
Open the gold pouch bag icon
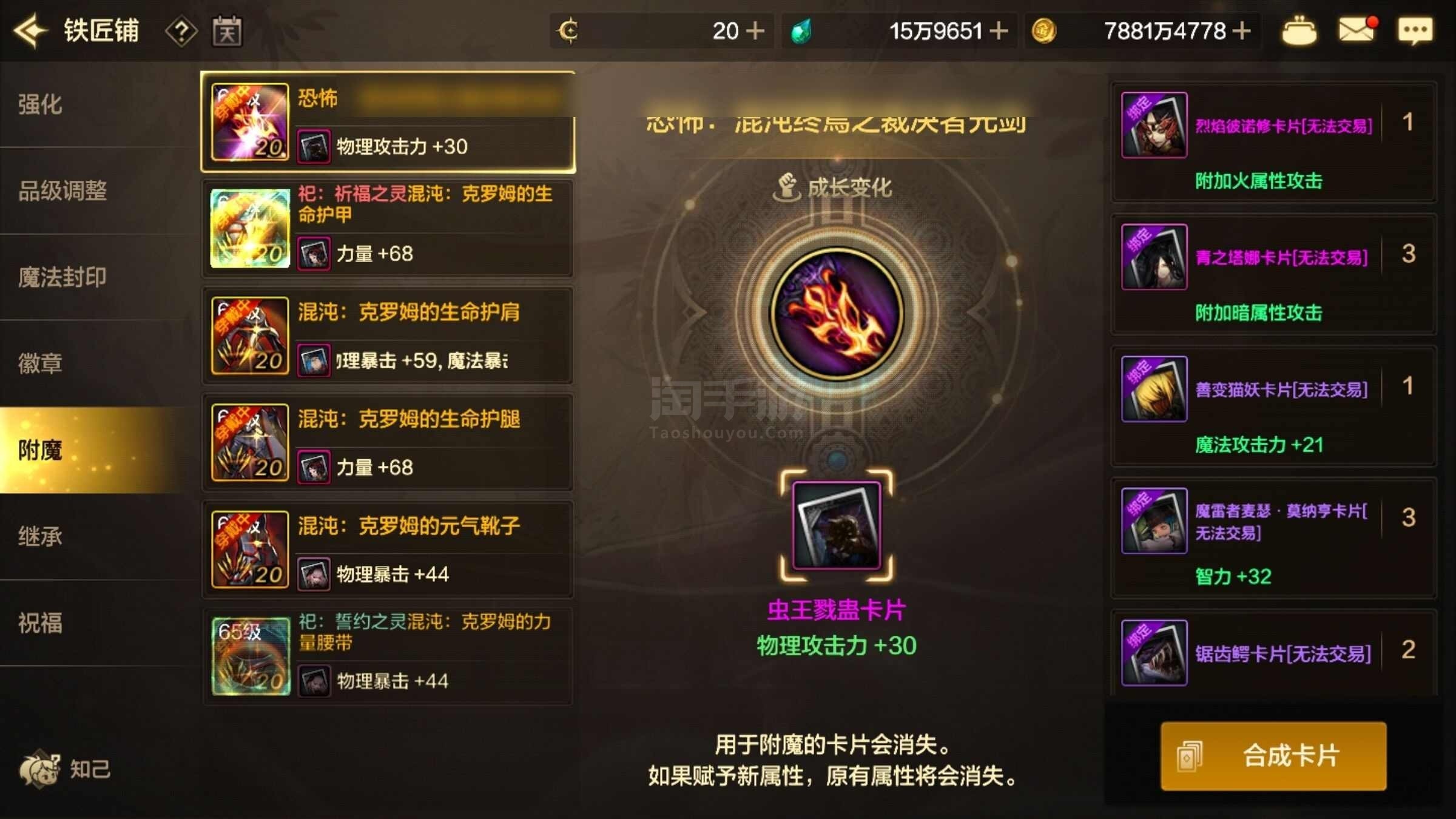click(x=1298, y=30)
